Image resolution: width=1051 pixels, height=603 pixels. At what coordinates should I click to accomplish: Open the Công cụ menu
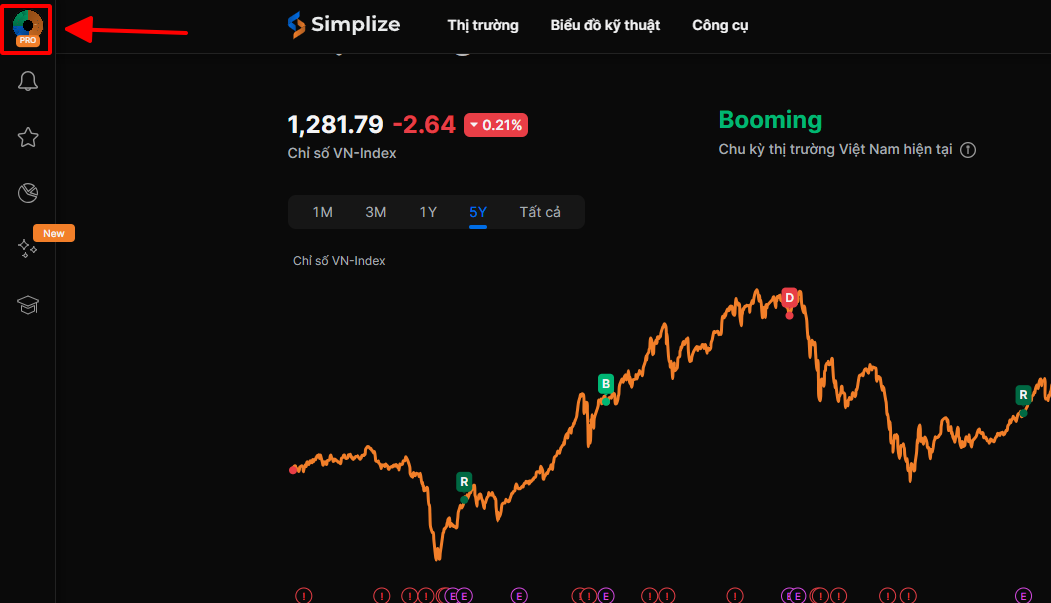(720, 25)
